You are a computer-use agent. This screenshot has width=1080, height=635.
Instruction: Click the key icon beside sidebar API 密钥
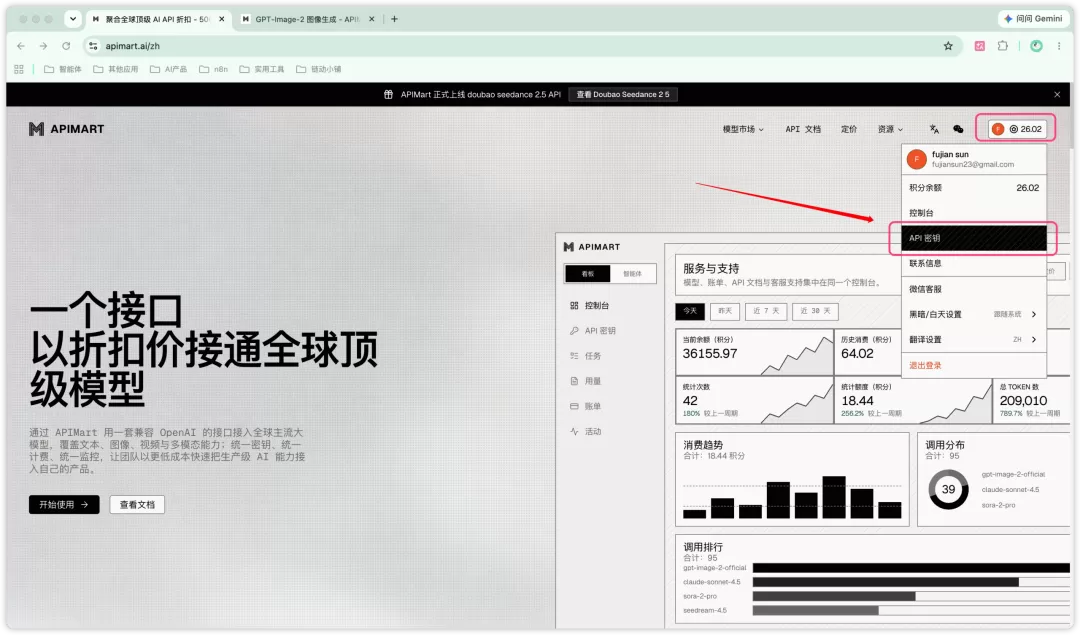(574, 331)
